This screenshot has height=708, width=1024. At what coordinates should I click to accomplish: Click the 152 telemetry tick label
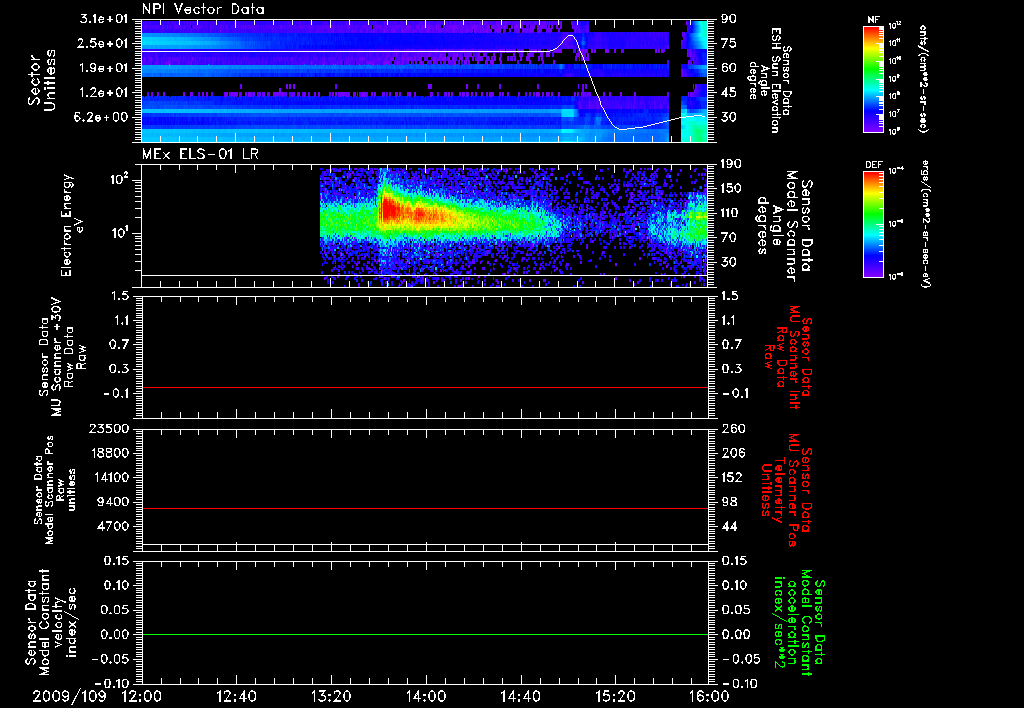(732, 477)
